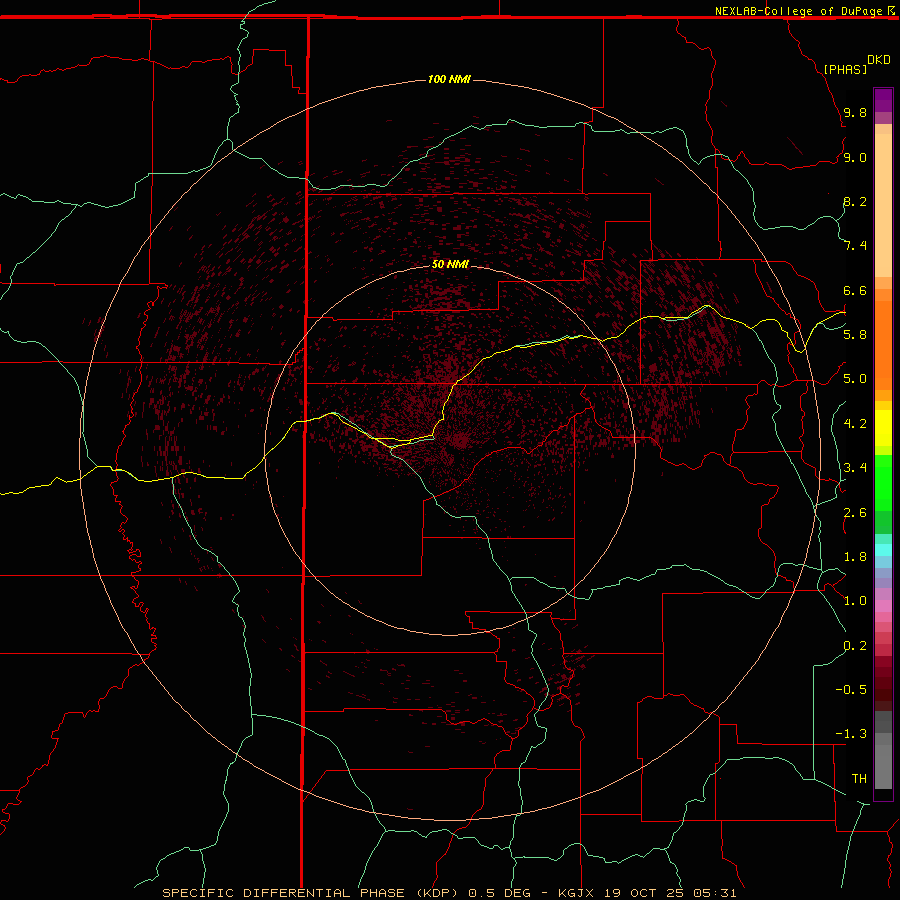Select the 5.0 value on color scale

pyautogui.click(x=855, y=379)
